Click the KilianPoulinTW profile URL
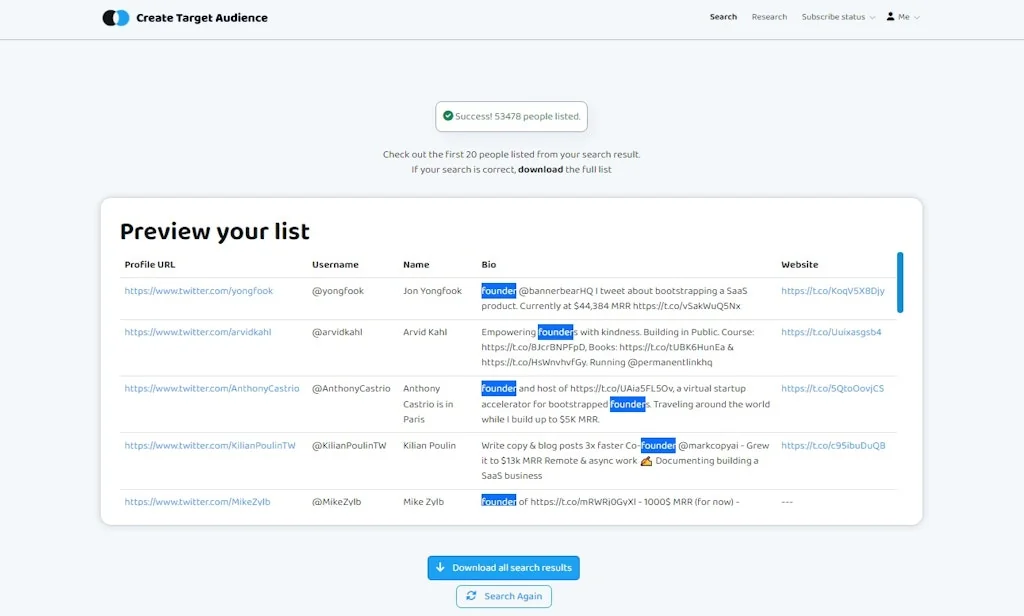 212,446
